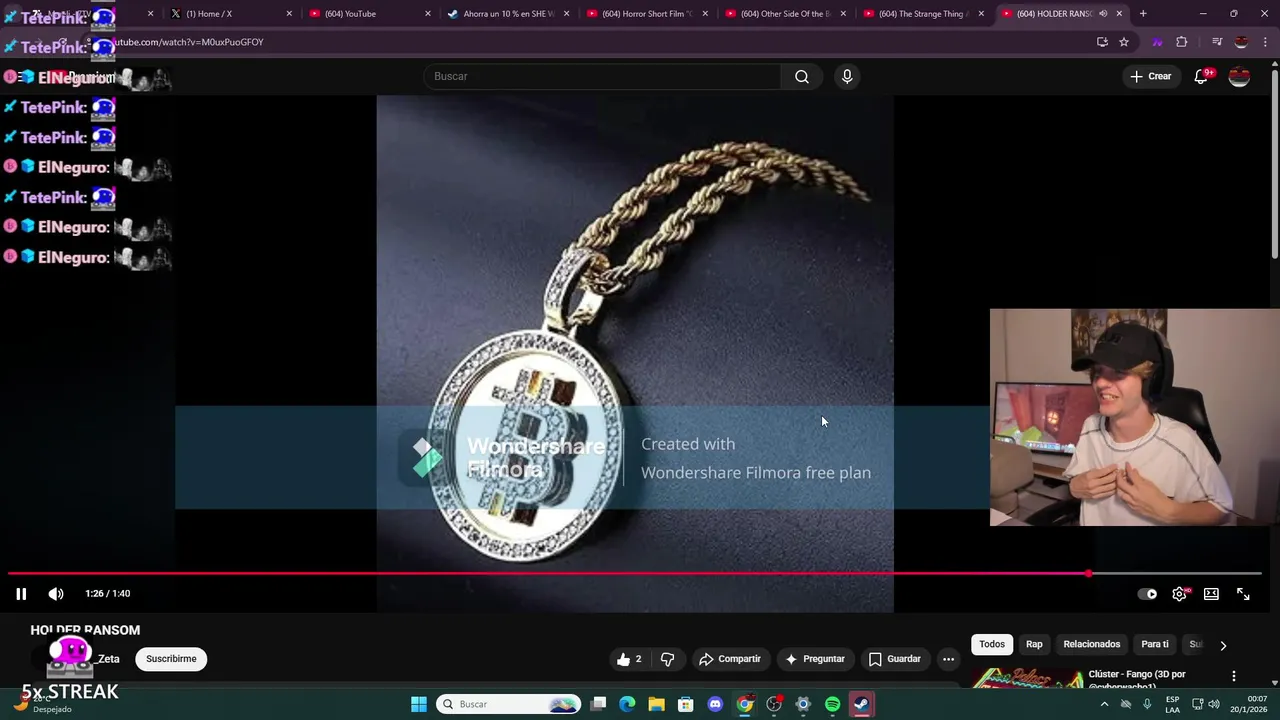Open the Chrome profile avatar

pos(1241,42)
